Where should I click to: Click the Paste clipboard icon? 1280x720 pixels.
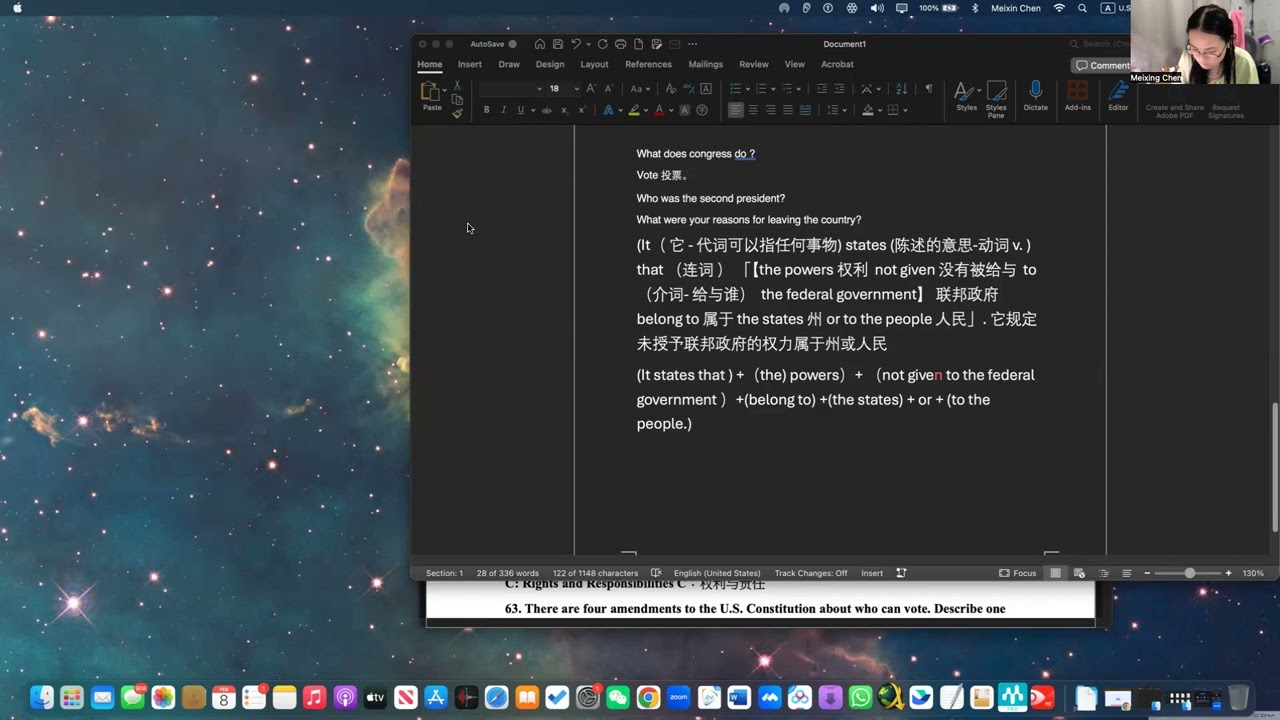point(431,92)
